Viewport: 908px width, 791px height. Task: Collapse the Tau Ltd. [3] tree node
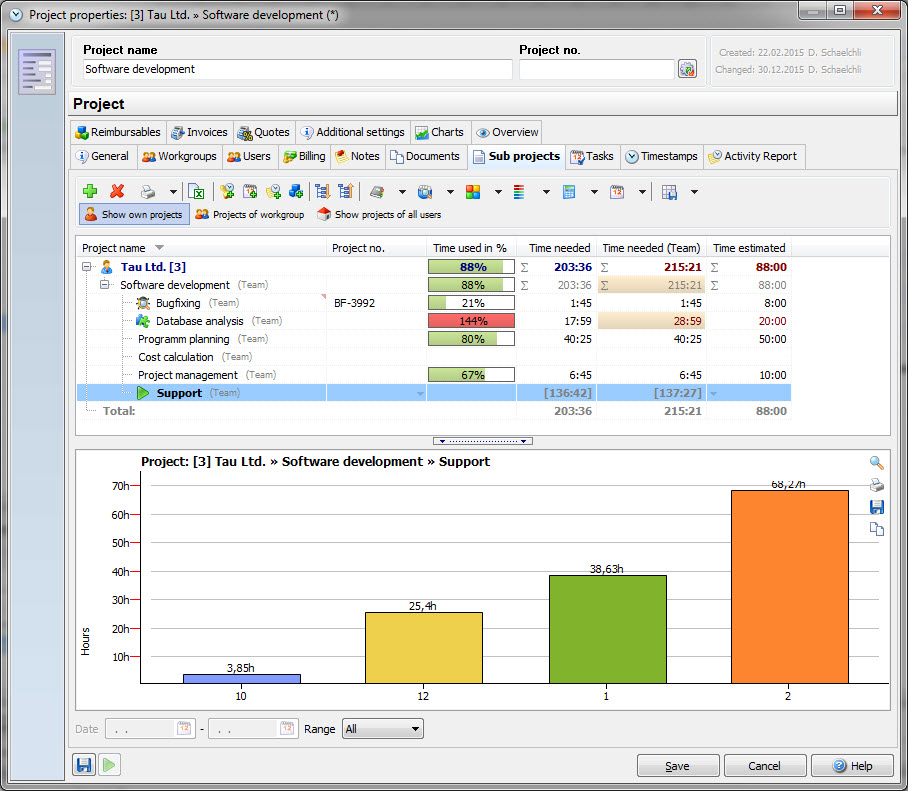[x=87, y=267]
